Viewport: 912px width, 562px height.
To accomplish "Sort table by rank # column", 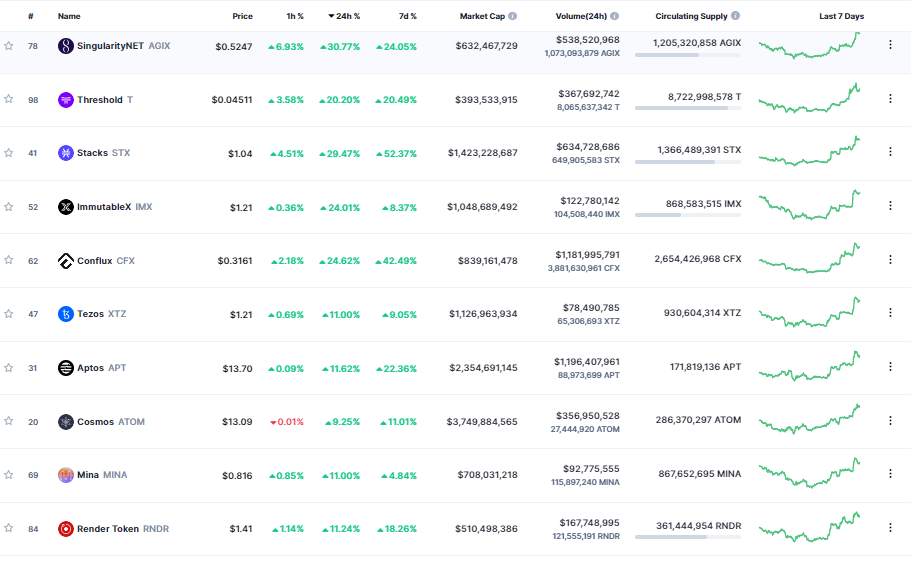I will pos(31,16).
